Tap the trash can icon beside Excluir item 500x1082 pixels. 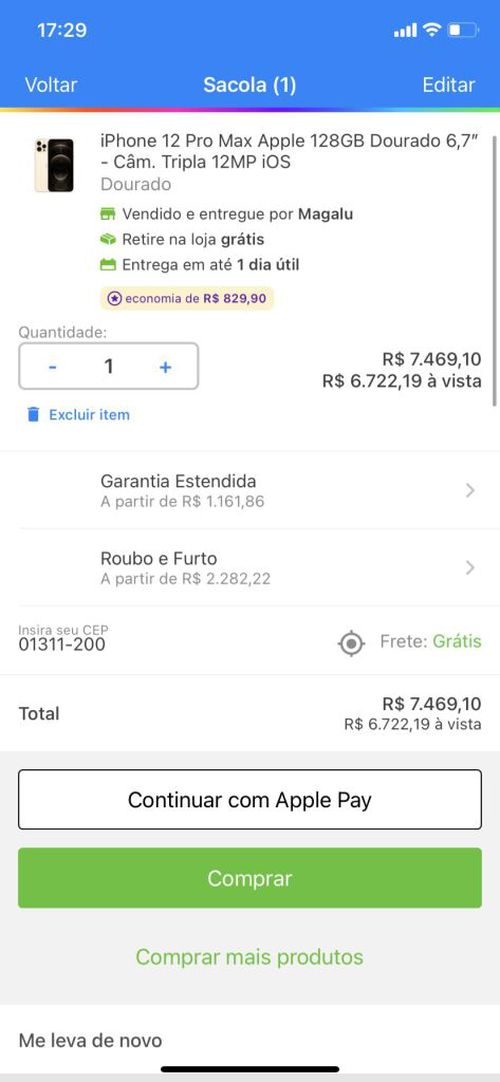click(33, 415)
